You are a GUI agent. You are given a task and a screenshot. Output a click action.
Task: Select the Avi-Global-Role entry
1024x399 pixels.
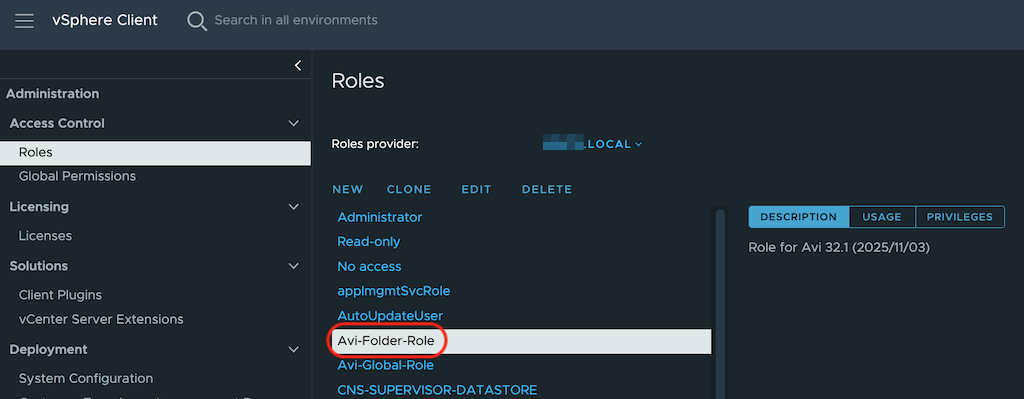pos(385,365)
